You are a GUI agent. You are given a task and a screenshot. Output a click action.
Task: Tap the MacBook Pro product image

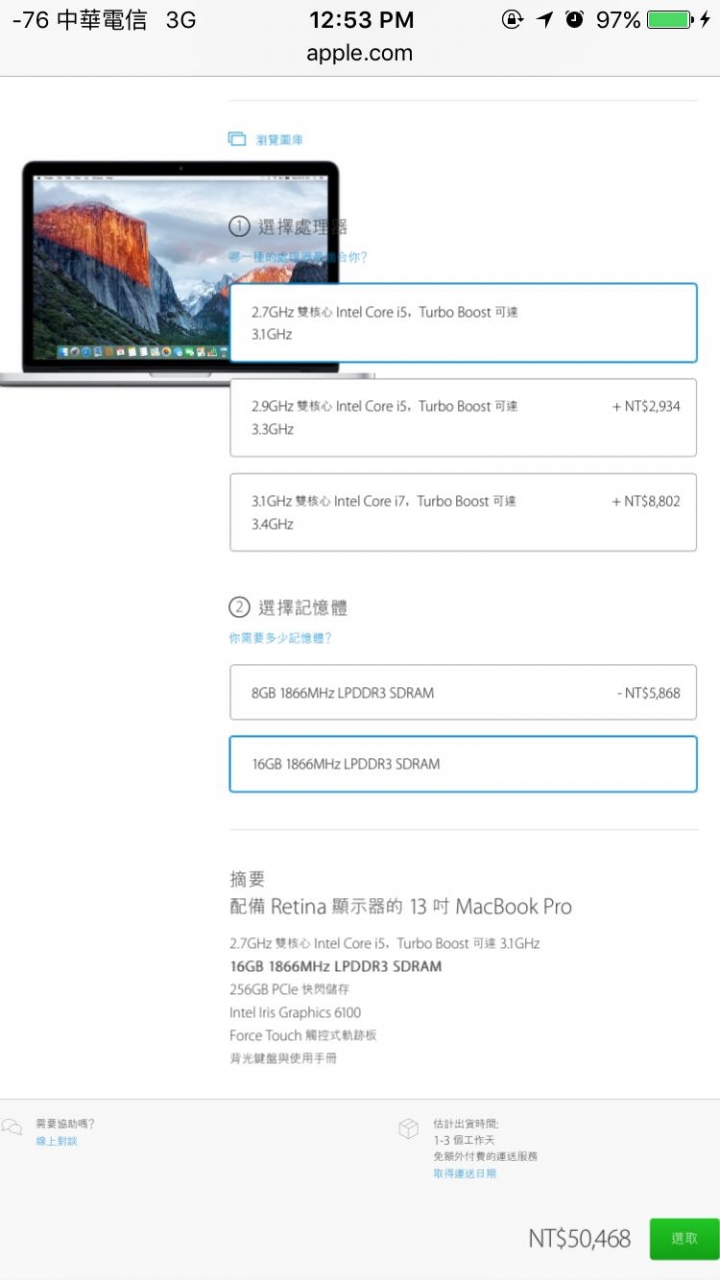click(180, 272)
